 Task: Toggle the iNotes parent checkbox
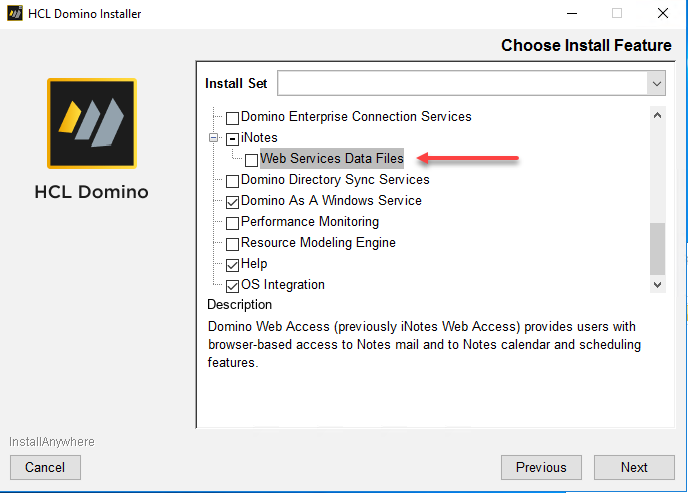click(233, 138)
